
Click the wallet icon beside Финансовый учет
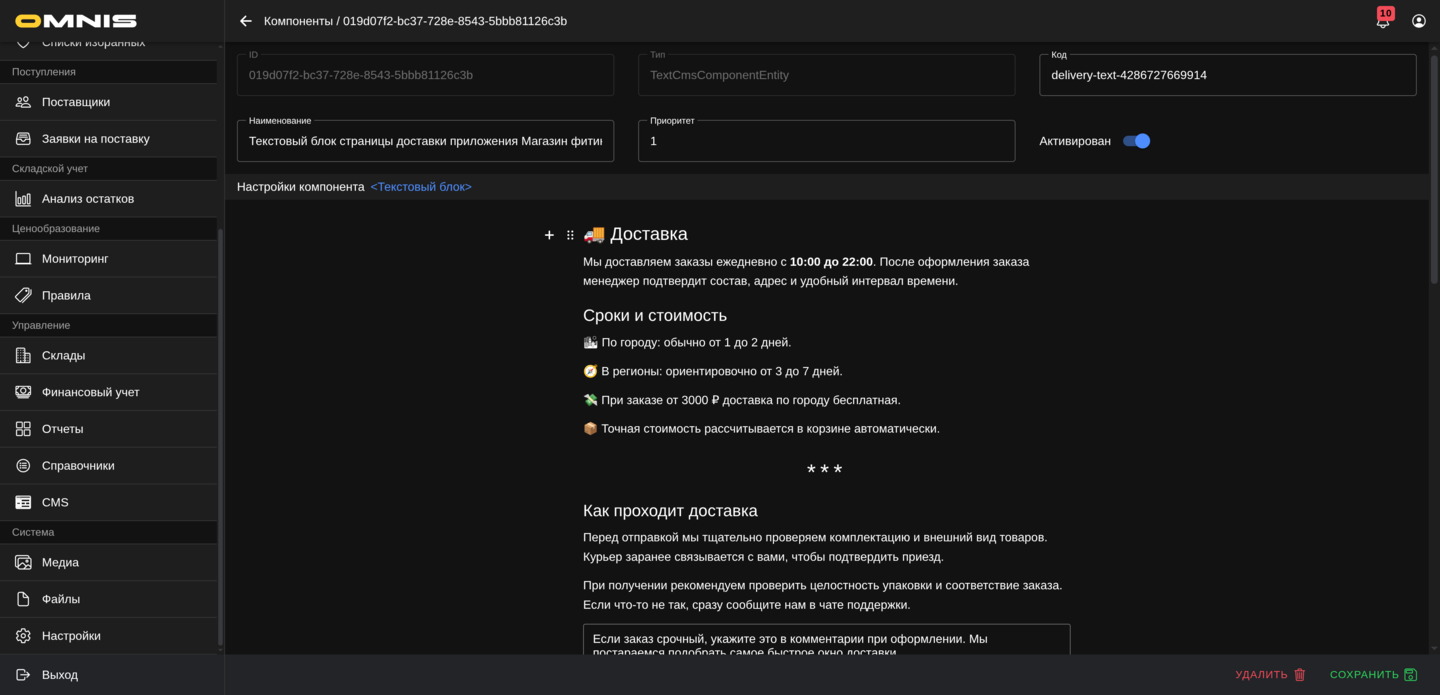pos(22,391)
